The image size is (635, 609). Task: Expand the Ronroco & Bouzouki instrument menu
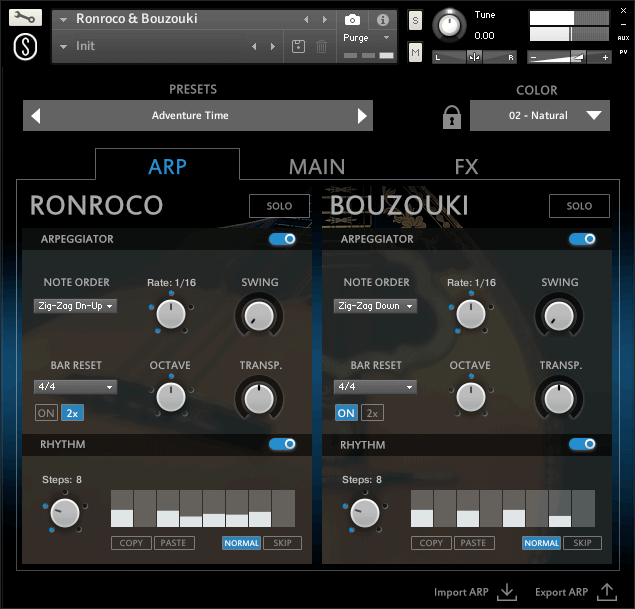click(64, 19)
